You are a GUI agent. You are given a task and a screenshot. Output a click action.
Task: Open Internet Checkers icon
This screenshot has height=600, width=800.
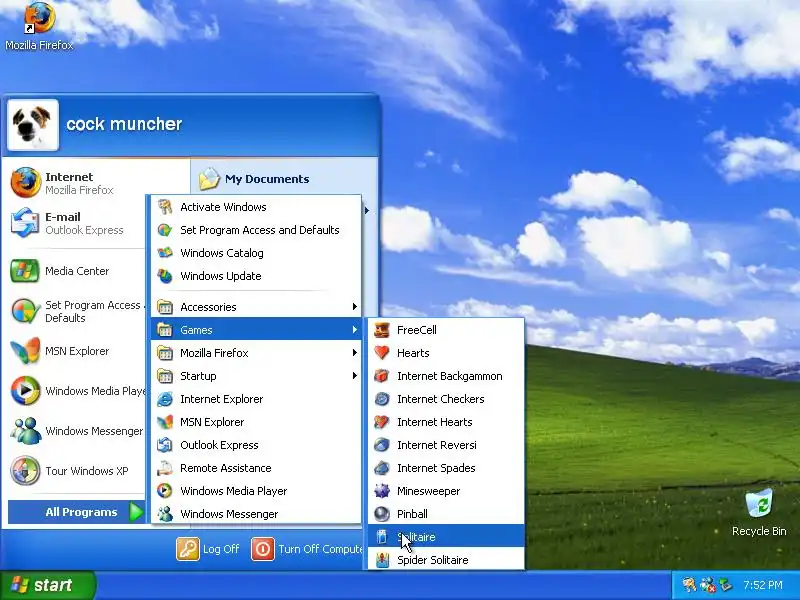tap(382, 399)
